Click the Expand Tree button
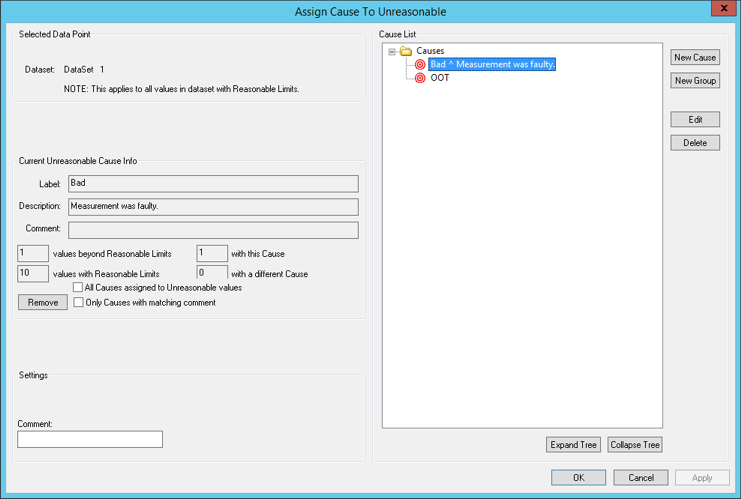Screen dimensions: 741x499 coord(574,445)
